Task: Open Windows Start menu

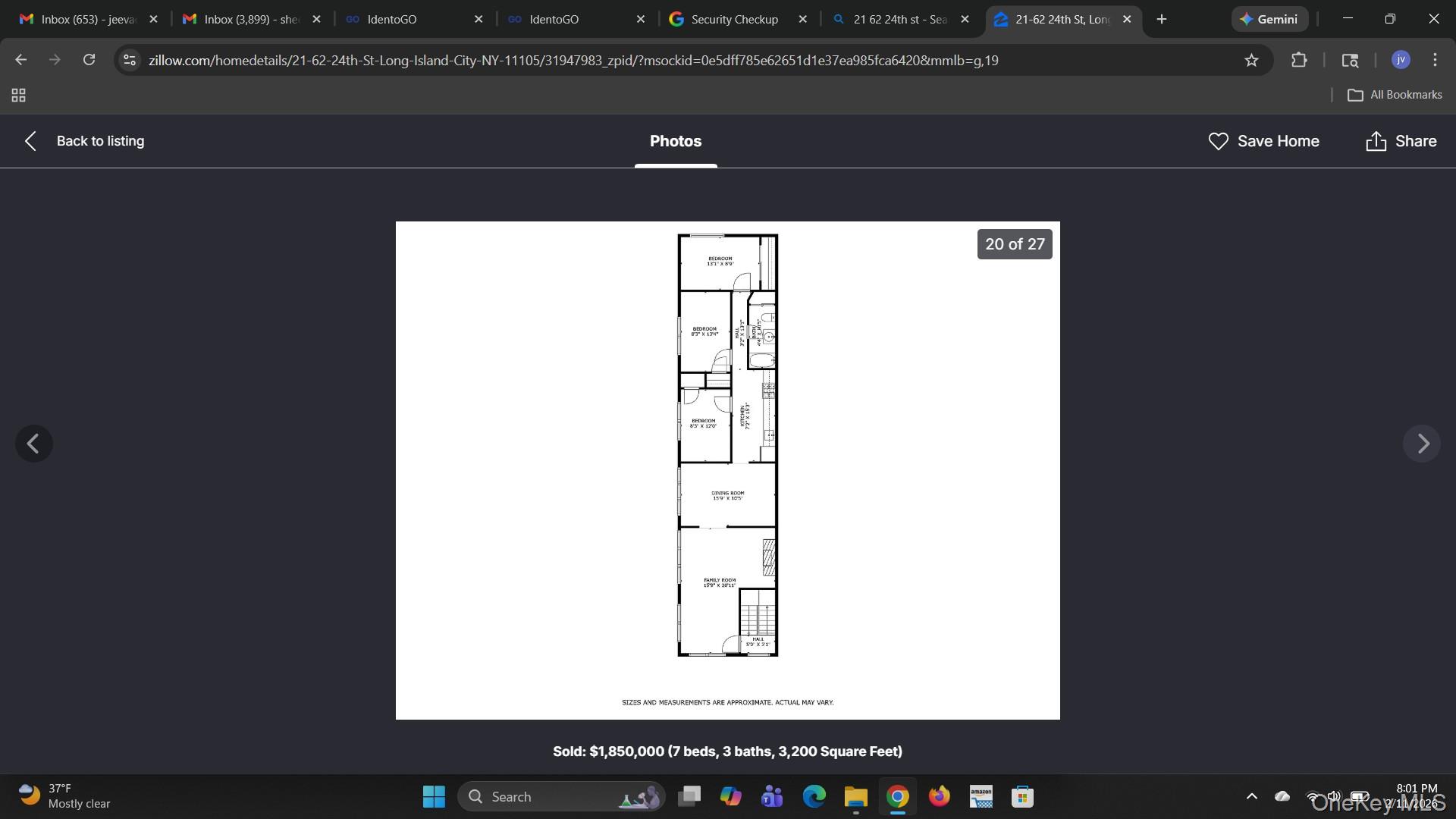Action: (434, 796)
